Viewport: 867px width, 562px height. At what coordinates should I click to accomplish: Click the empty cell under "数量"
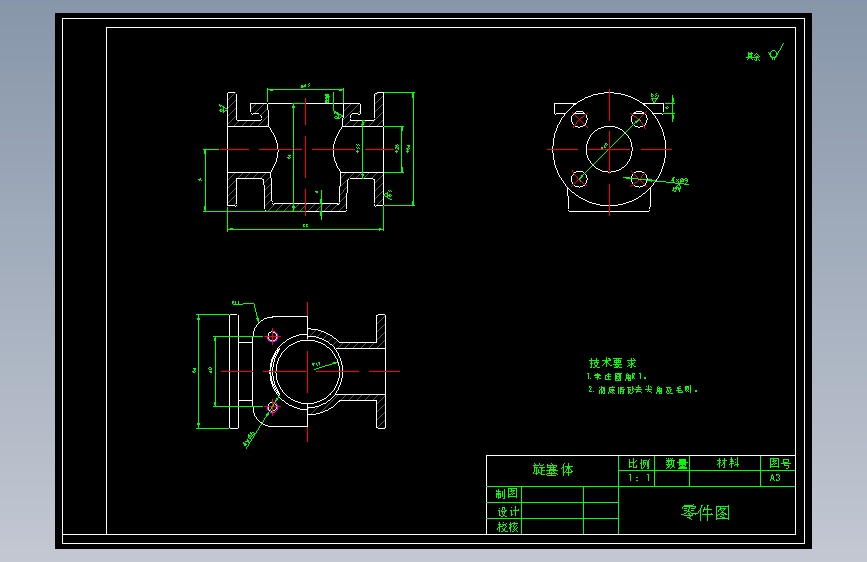click(x=672, y=478)
